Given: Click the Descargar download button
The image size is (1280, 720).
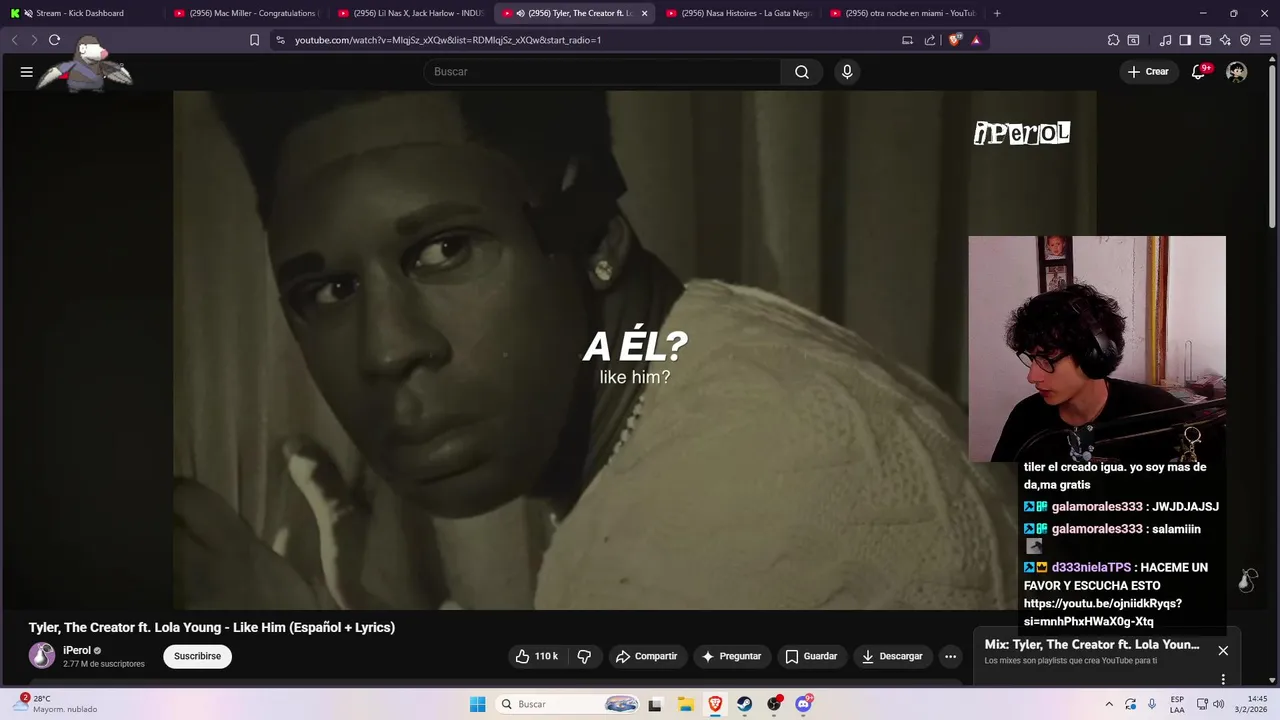Looking at the screenshot, I should tap(892, 656).
